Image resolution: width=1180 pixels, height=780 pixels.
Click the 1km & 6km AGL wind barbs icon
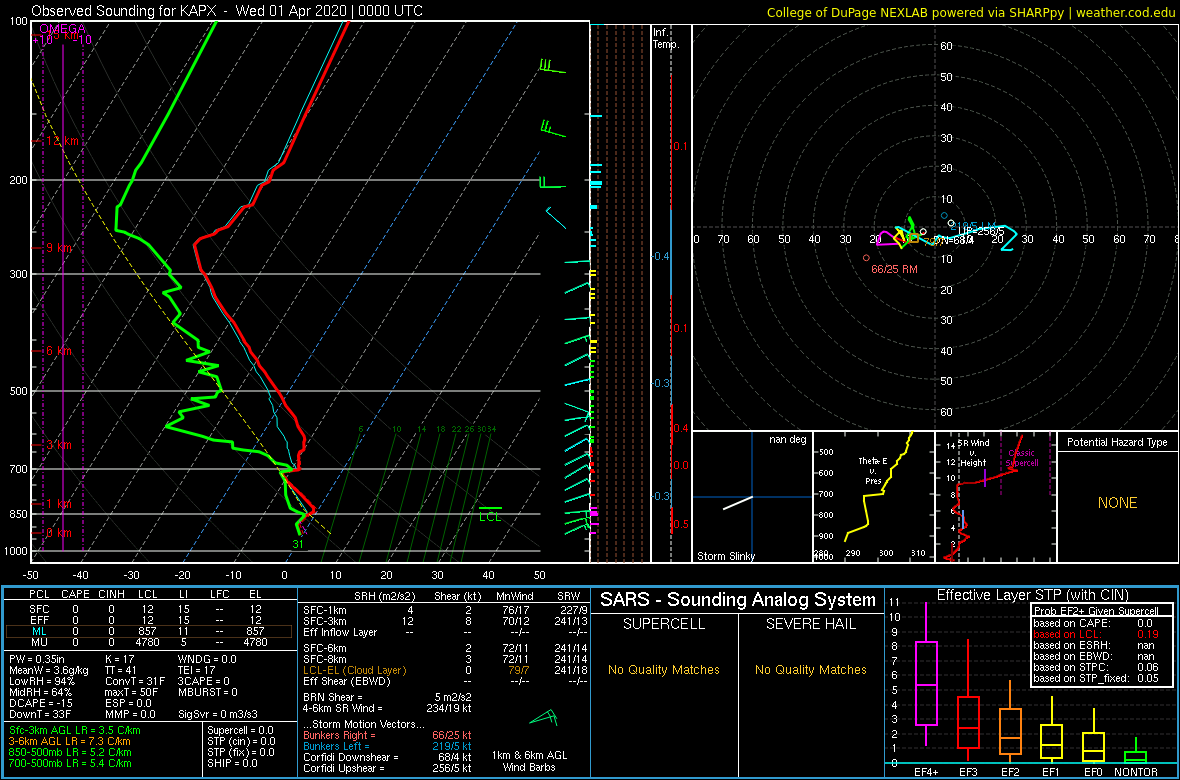(545, 718)
